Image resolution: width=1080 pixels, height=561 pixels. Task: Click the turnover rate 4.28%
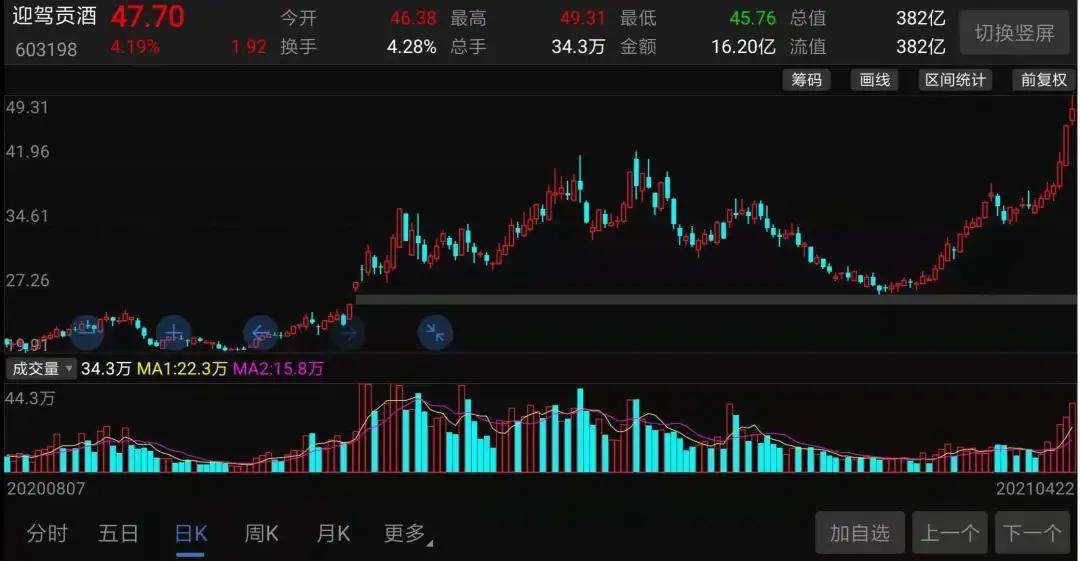click(x=411, y=47)
